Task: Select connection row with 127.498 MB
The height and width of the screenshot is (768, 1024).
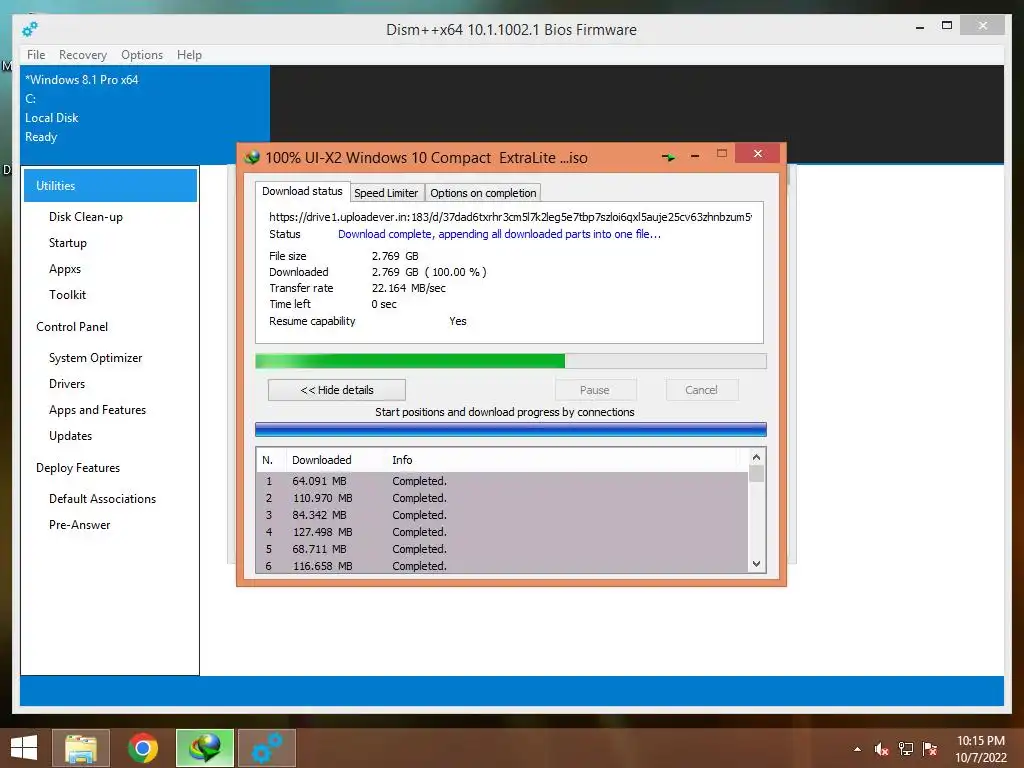Action: coord(502,532)
